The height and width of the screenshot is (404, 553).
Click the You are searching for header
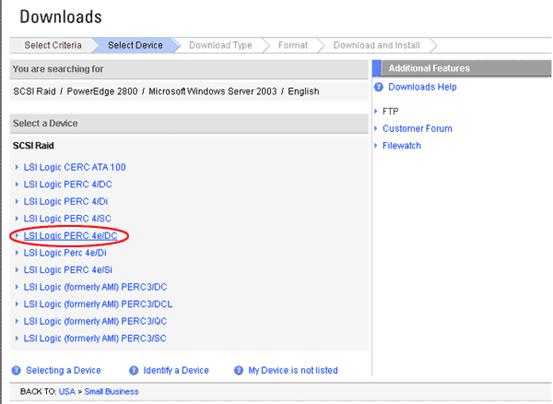click(189, 69)
